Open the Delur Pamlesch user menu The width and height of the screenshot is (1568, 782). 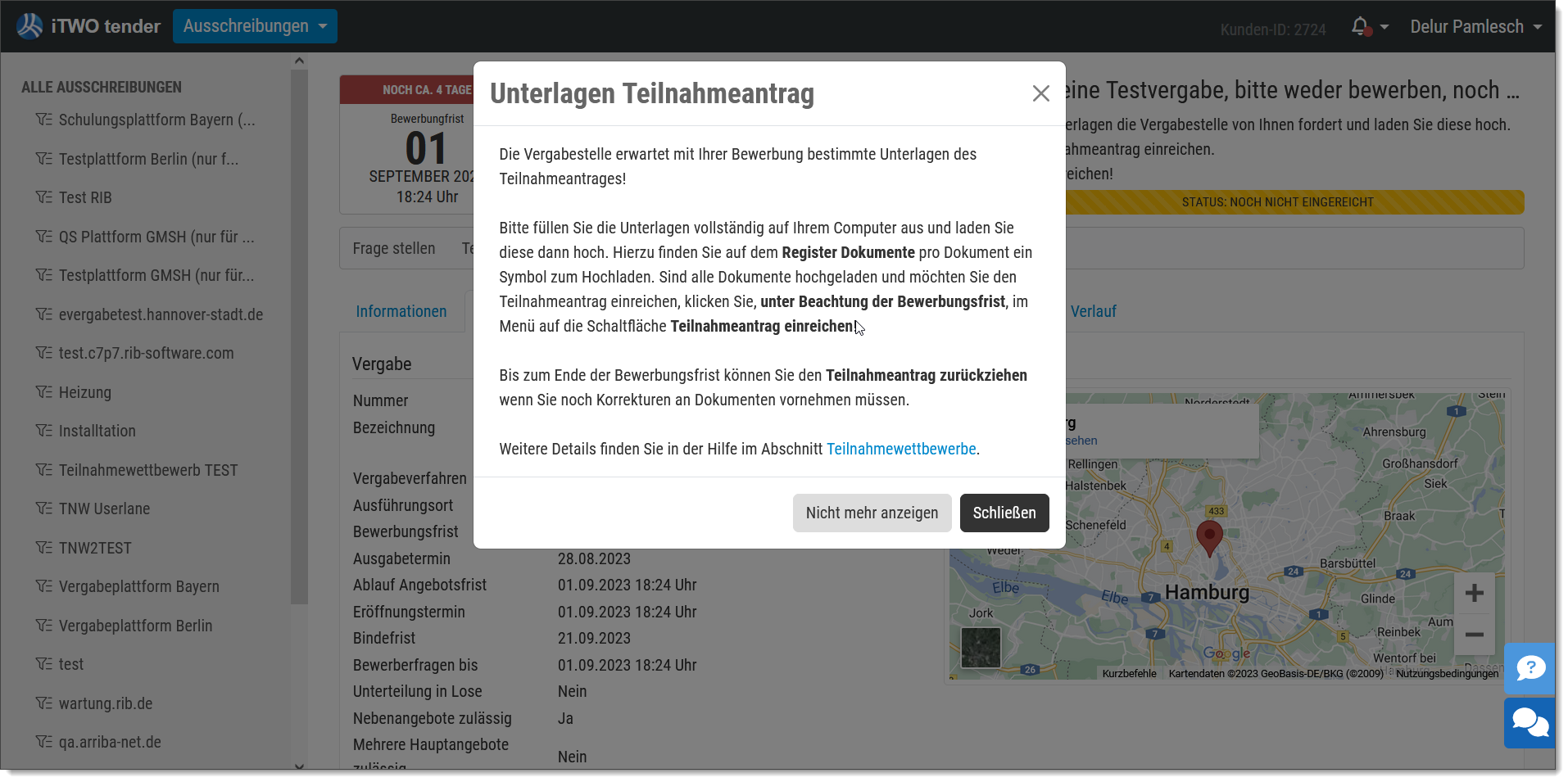point(1475,27)
